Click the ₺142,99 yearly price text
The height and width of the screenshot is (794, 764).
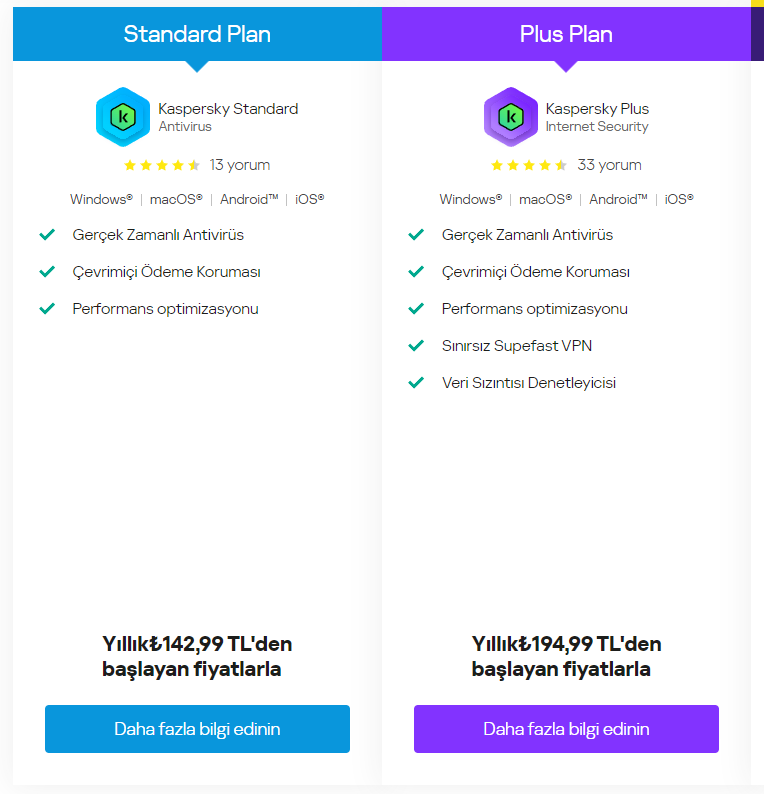tap(197, 656)
